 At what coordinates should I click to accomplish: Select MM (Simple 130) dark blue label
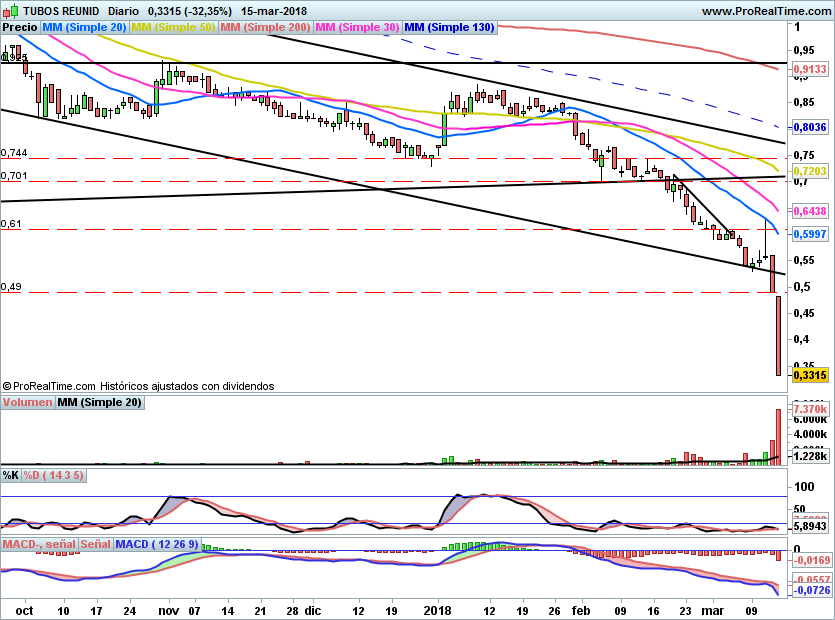click(x=449, y=27)
